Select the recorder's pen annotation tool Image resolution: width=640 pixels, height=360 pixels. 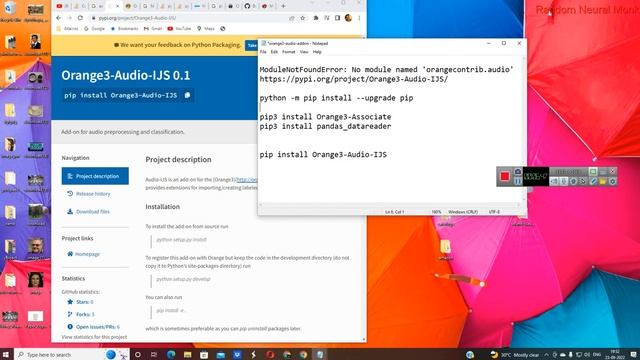pos(593,181)
